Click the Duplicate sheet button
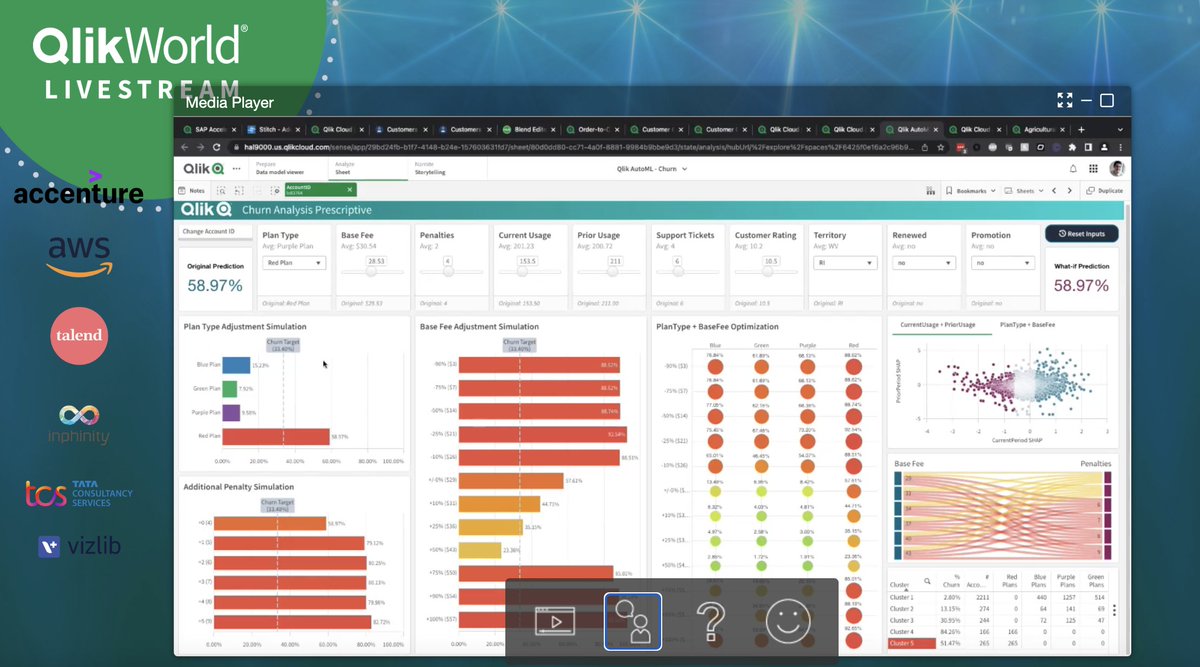 click(x=1103, y=190)
